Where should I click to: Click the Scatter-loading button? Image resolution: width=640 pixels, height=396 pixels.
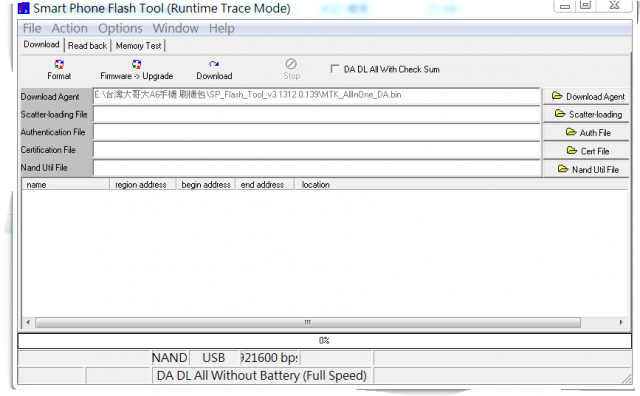point(586,114)
